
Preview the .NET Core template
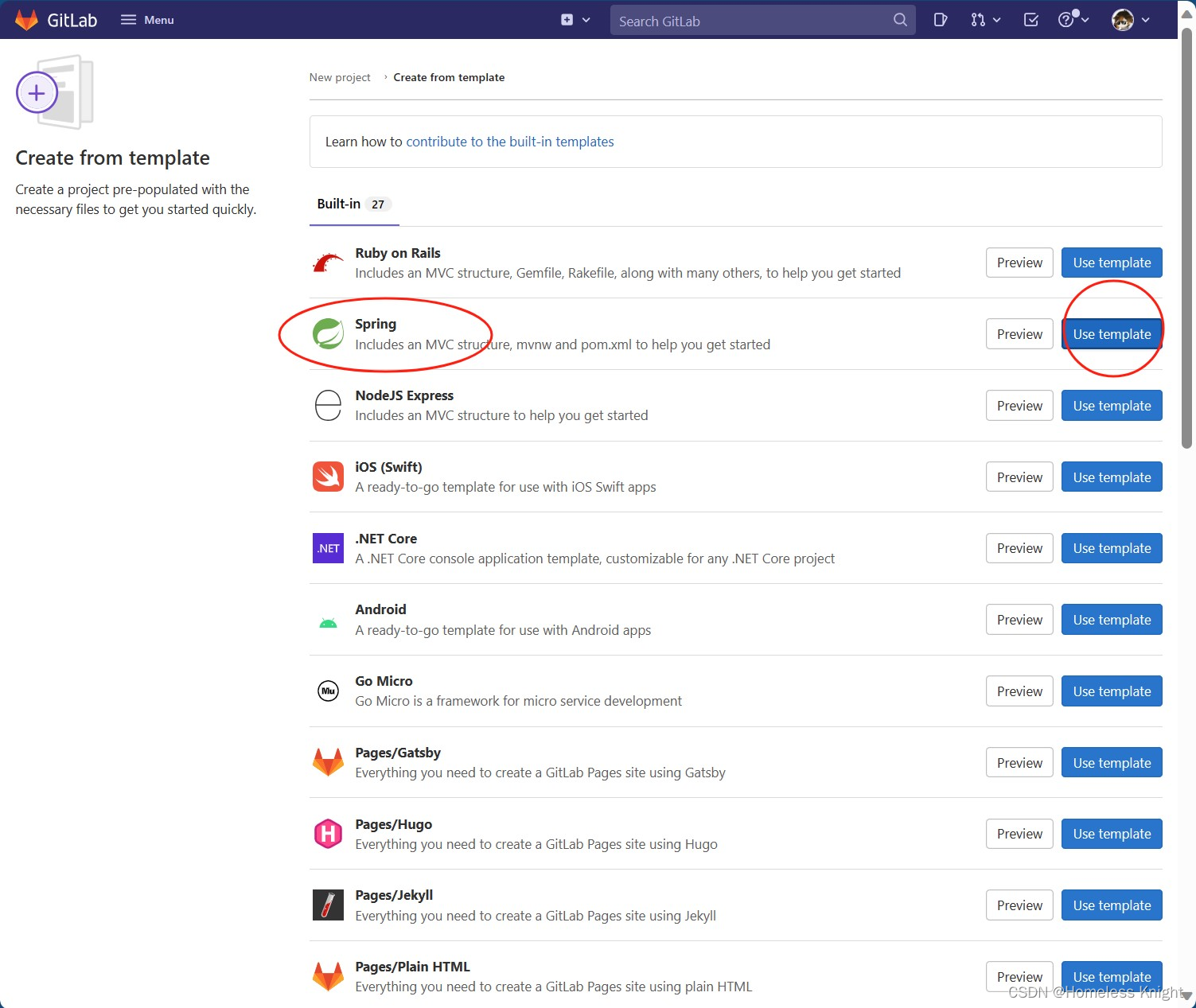[1019, 548]
